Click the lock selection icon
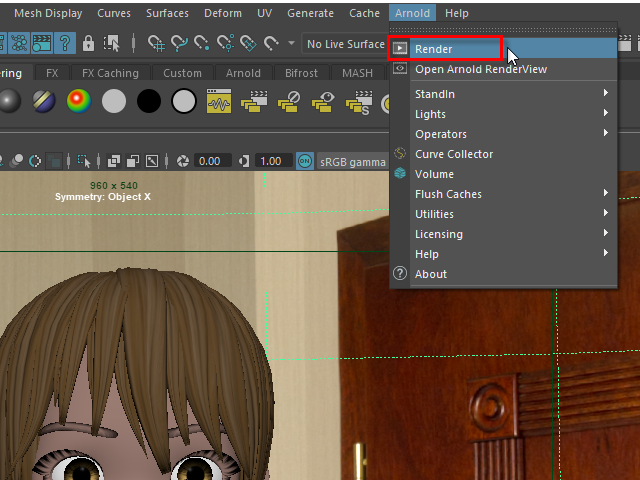 (89, 43)
